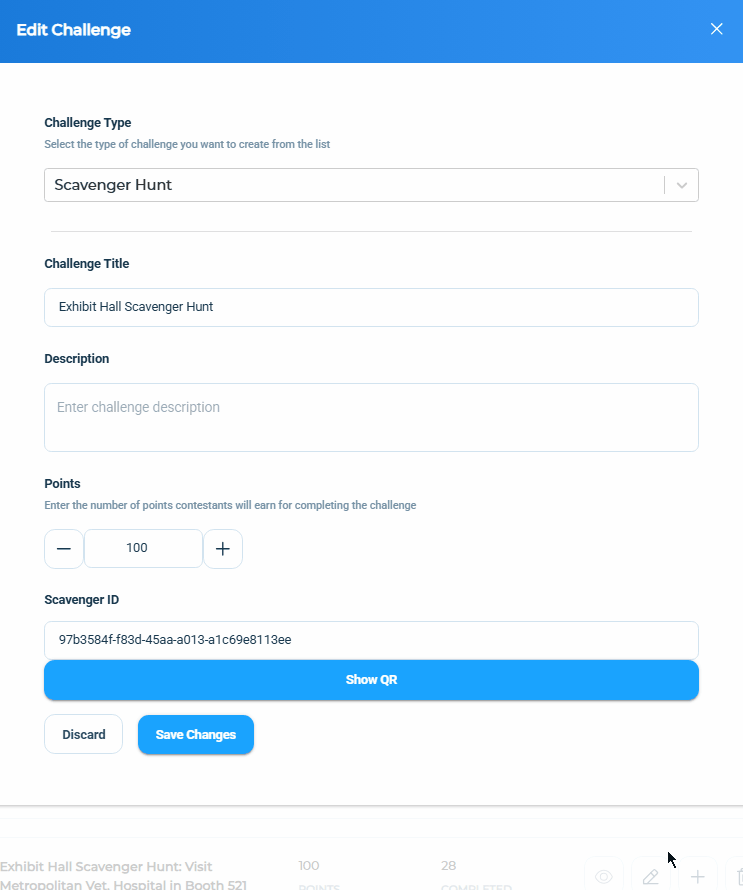
Task: Click the Scavenger ID text field
Action: tap(371, 640)
